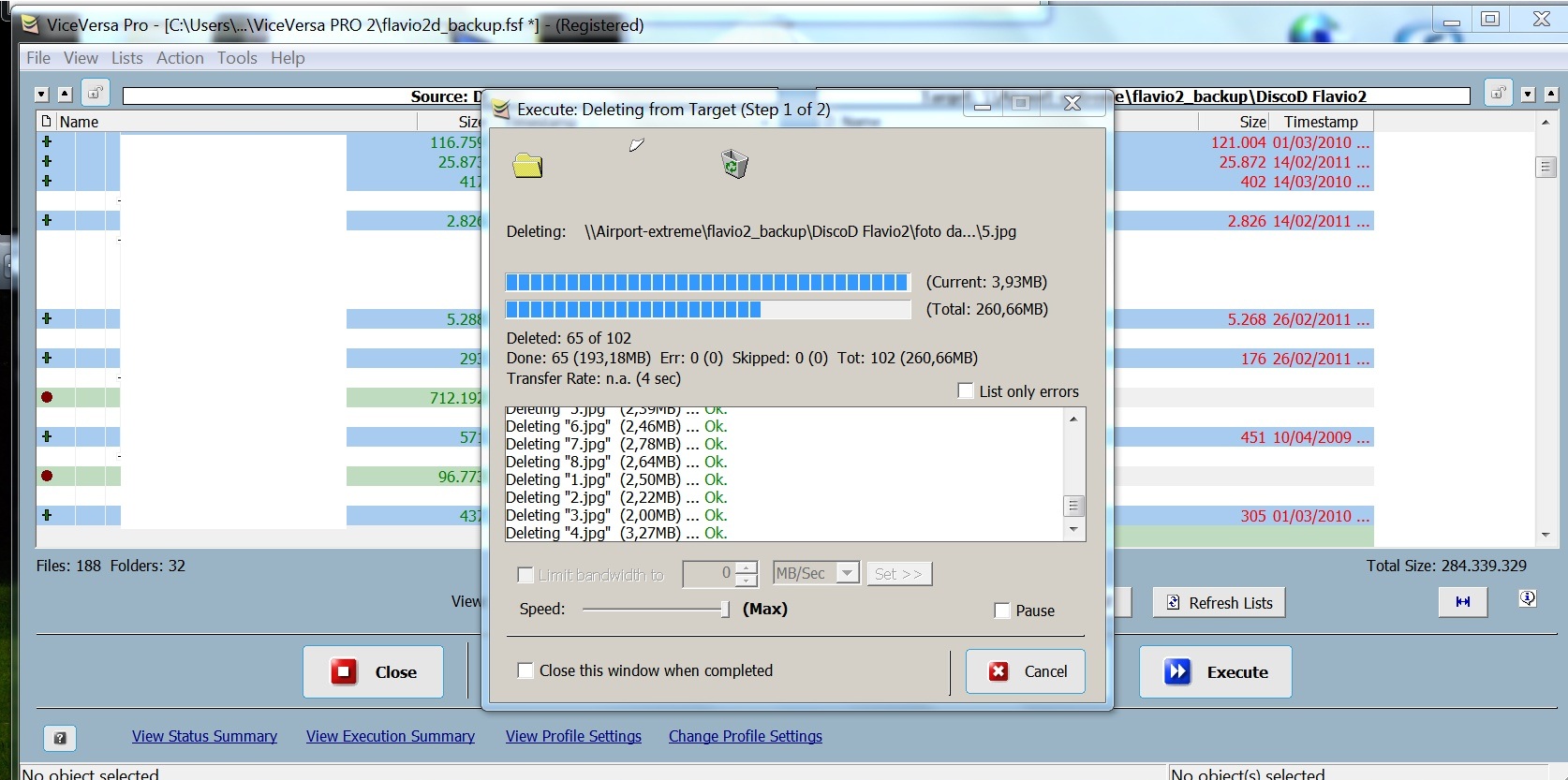Screen dimensions: 1568x780
Task: Click the Timestamp column header
Action: (1321, 122)
